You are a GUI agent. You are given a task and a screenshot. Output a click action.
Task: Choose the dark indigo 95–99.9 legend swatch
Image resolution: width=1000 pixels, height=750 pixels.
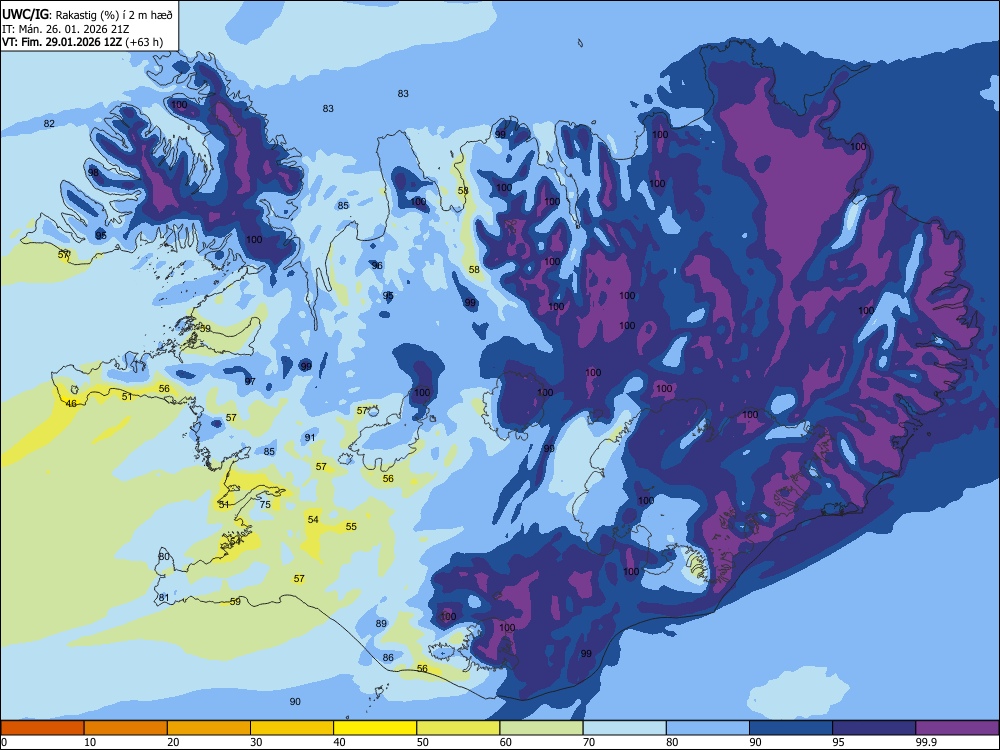tap(874, 728)
